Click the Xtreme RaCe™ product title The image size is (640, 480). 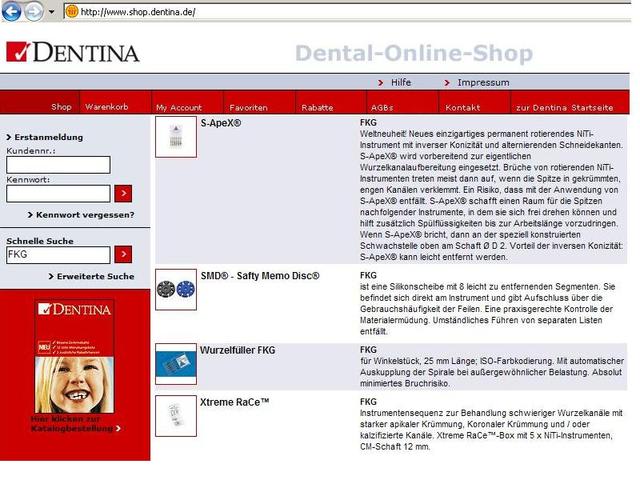coord(234,402)
